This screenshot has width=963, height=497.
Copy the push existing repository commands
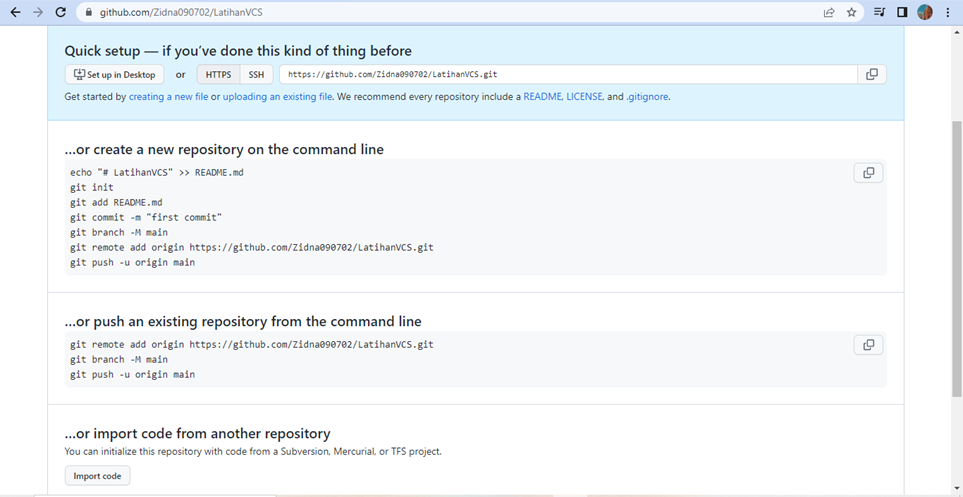tap(868, 345)
